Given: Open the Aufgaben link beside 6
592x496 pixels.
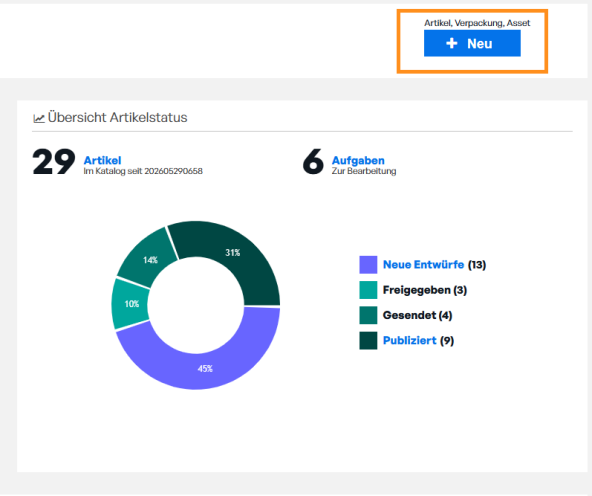Looking at the screenshot, I should pyautogui.click(x=358, y=160).
